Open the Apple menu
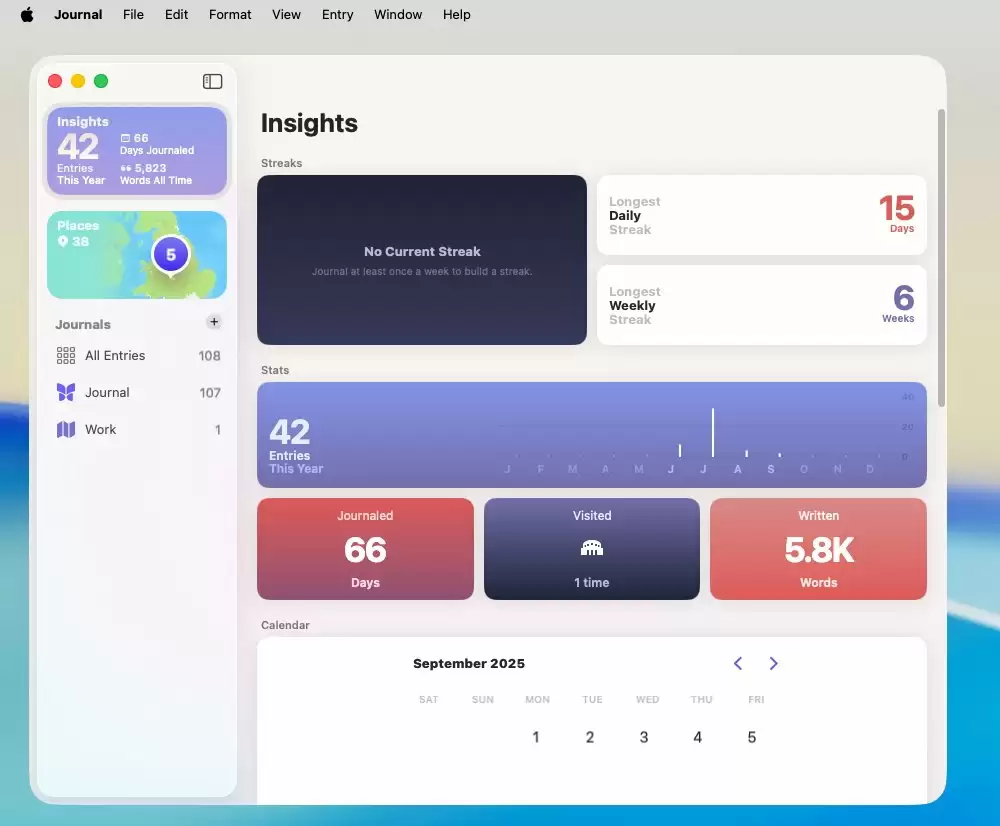This screenshot has width=1000, height=826. [27, 15]
